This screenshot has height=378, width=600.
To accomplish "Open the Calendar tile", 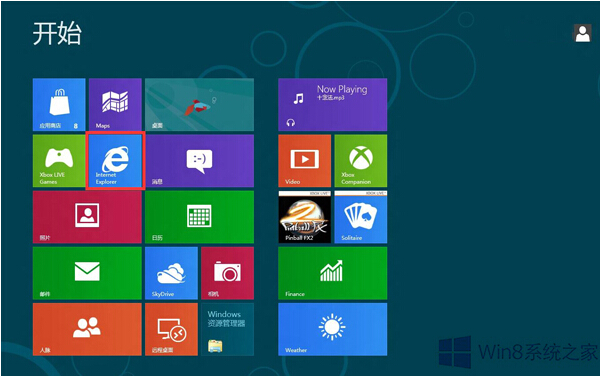I will tap(199, 217).
